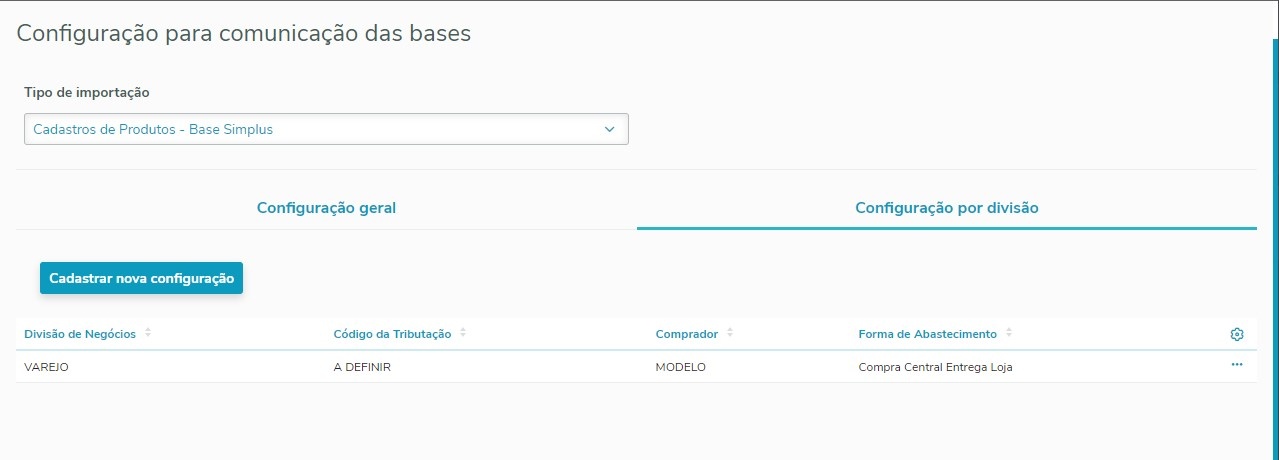Expand the Tipo de importação dropdown chevron
Image resolution: width=1279 pixels, height=460 pixels.
point(610,129)
